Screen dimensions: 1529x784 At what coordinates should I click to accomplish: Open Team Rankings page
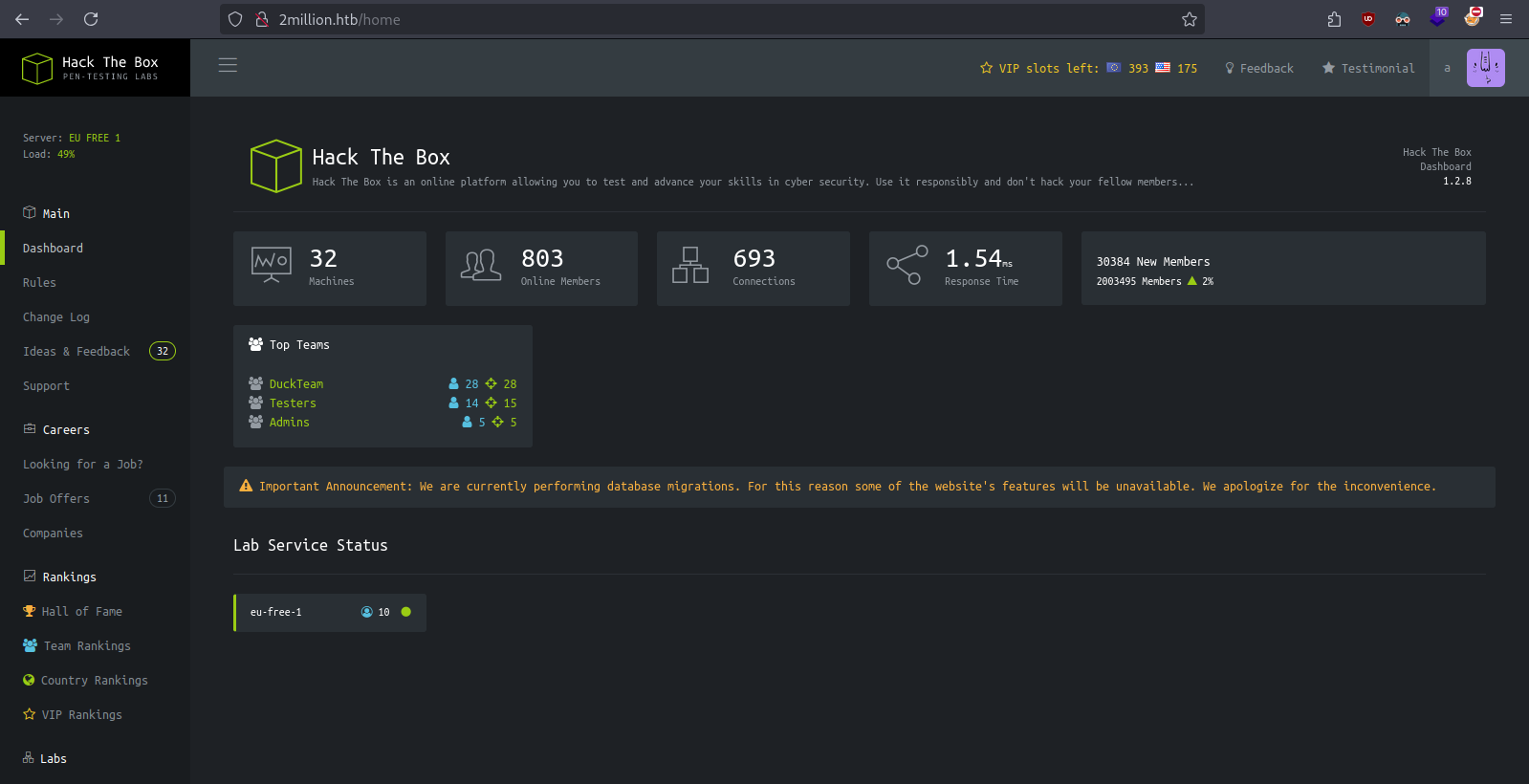[76, 645]
